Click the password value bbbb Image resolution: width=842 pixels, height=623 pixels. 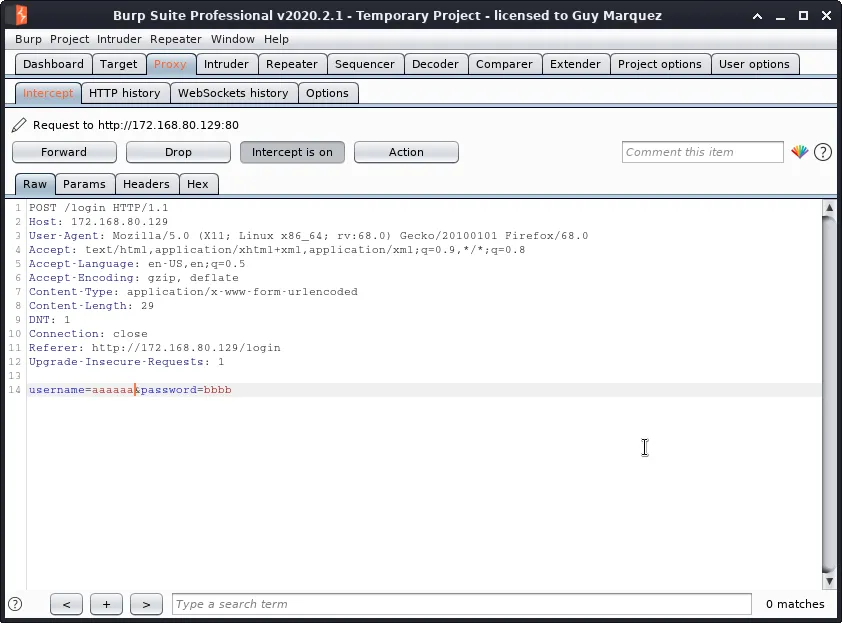click(217, 389)
